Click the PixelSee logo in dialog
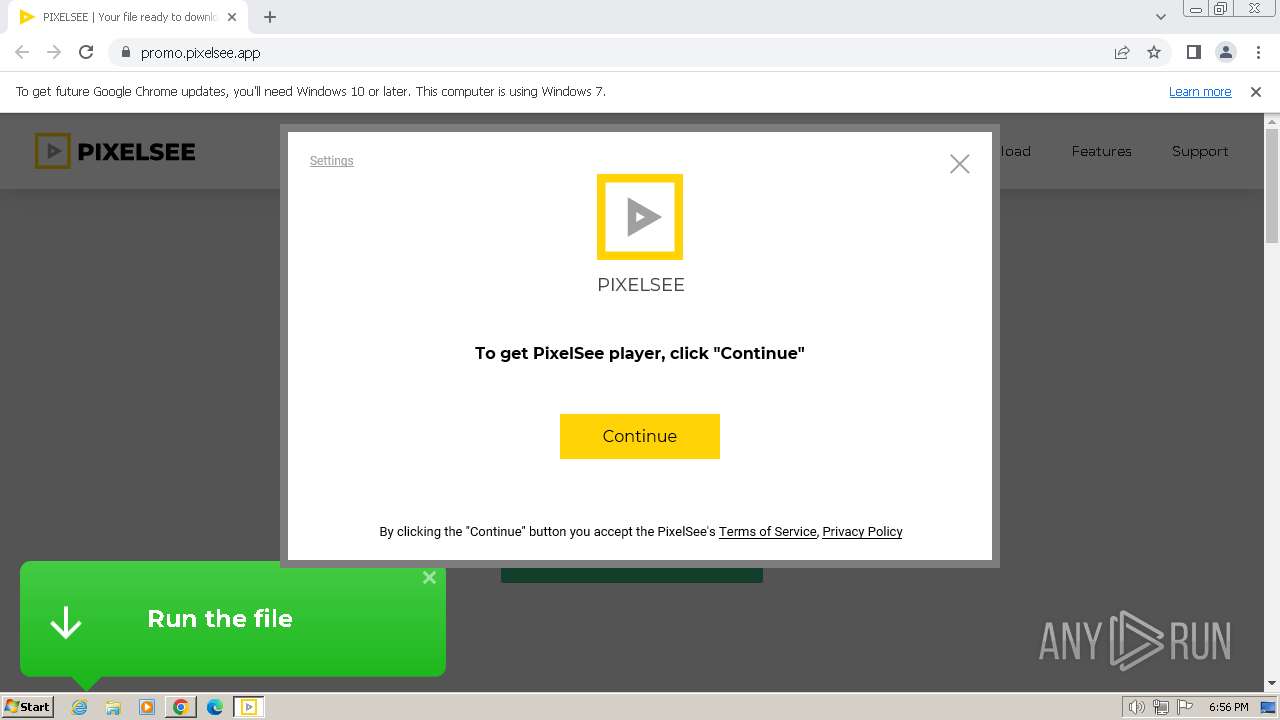Viewport: 1280px width, 720px height. coord(640,217)
